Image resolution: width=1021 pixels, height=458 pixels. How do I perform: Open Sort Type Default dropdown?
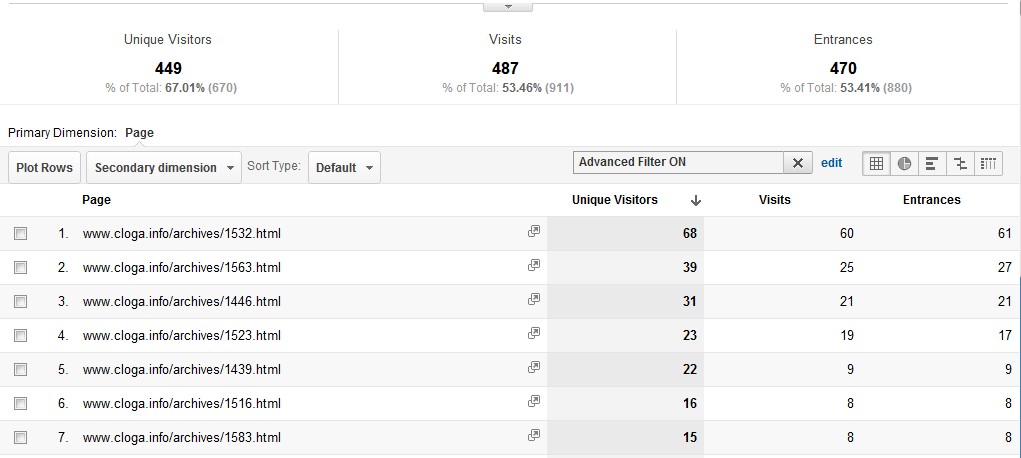(344, 167)
